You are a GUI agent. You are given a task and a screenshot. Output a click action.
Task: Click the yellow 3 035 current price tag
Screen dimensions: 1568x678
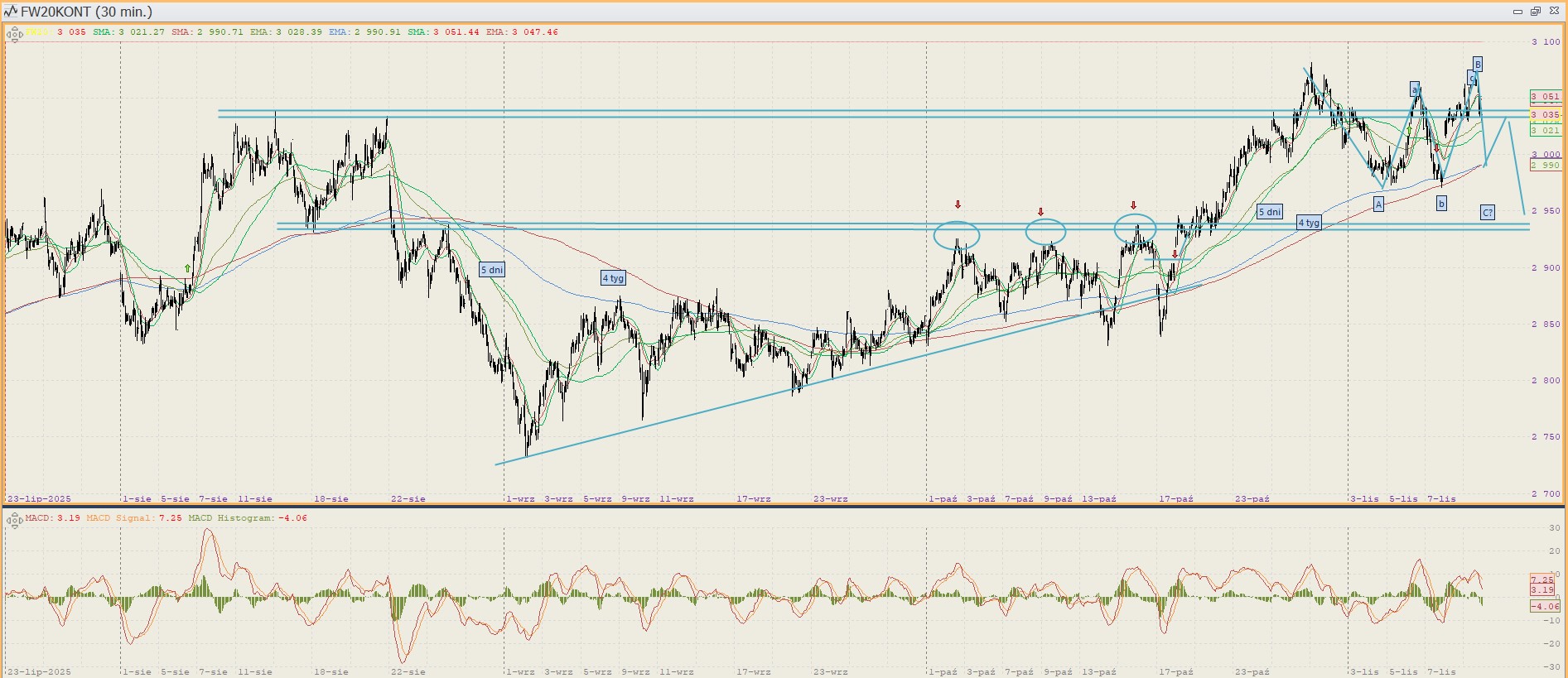[x=1545, y=114]
